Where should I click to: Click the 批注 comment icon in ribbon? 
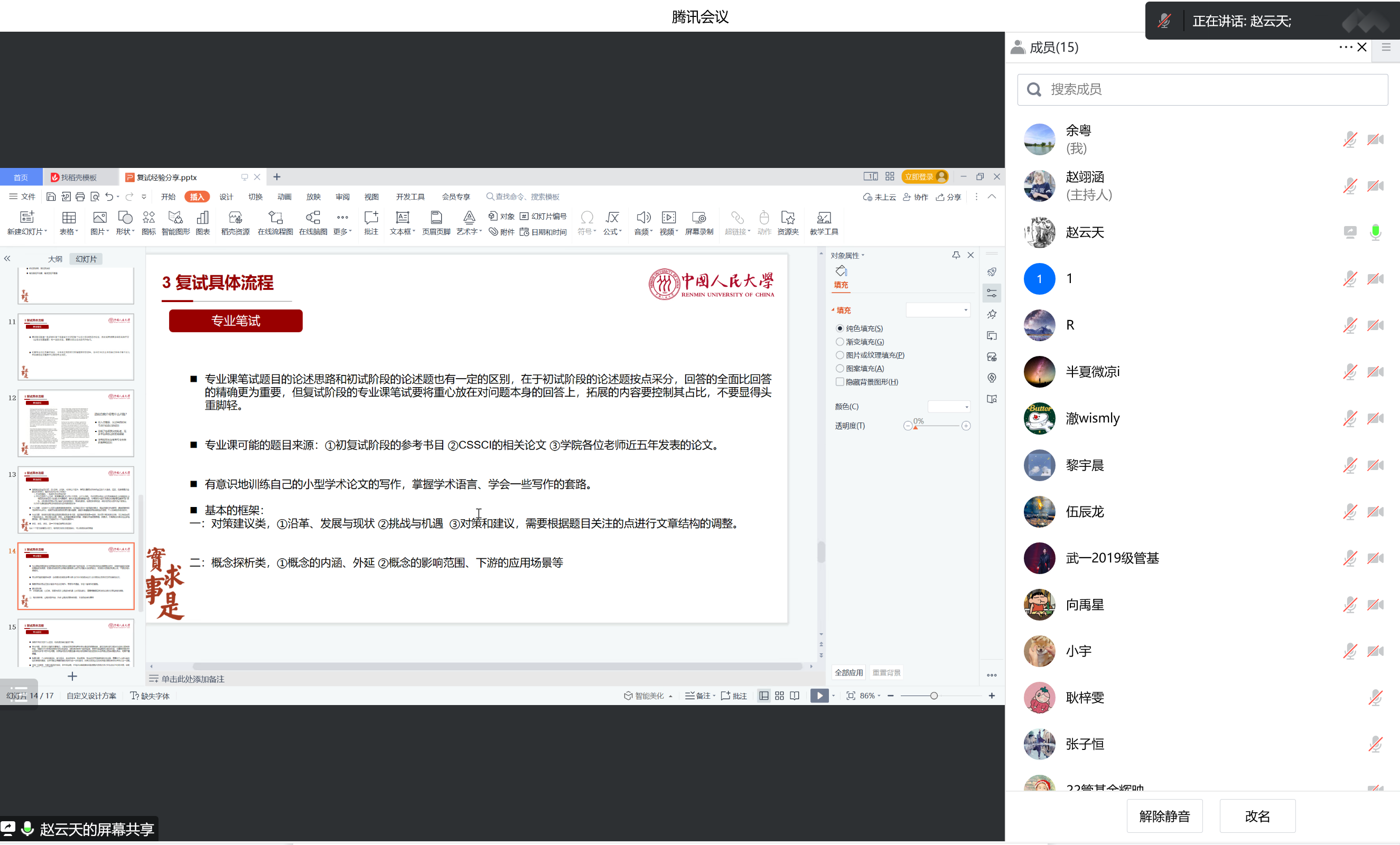pyautogui.click(x=370, y=218)
